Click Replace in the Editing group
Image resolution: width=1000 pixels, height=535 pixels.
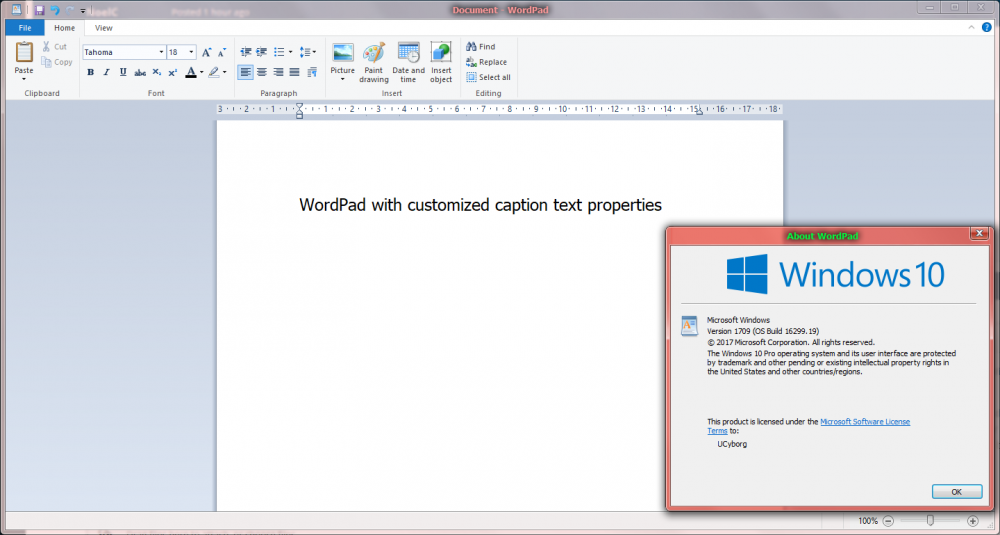point(486,62)
